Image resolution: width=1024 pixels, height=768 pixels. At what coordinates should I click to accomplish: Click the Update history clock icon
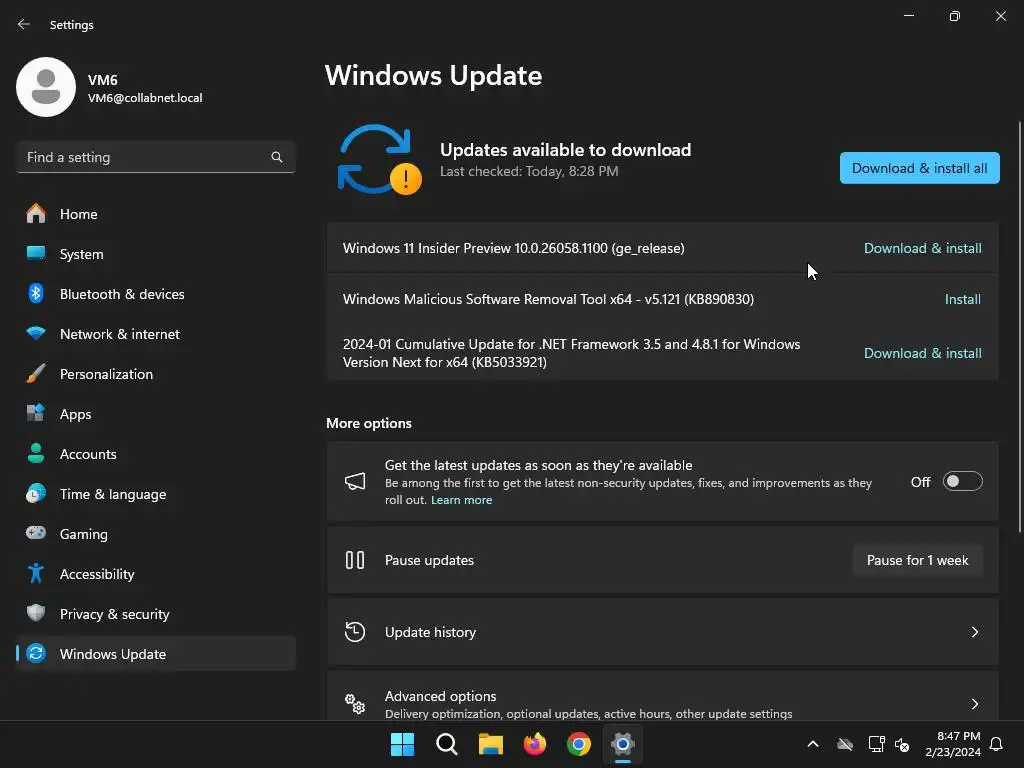[355, 632]
